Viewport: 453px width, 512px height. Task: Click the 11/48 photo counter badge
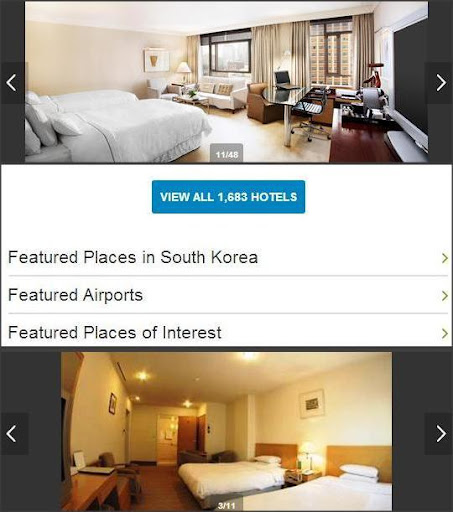(227, 153)
